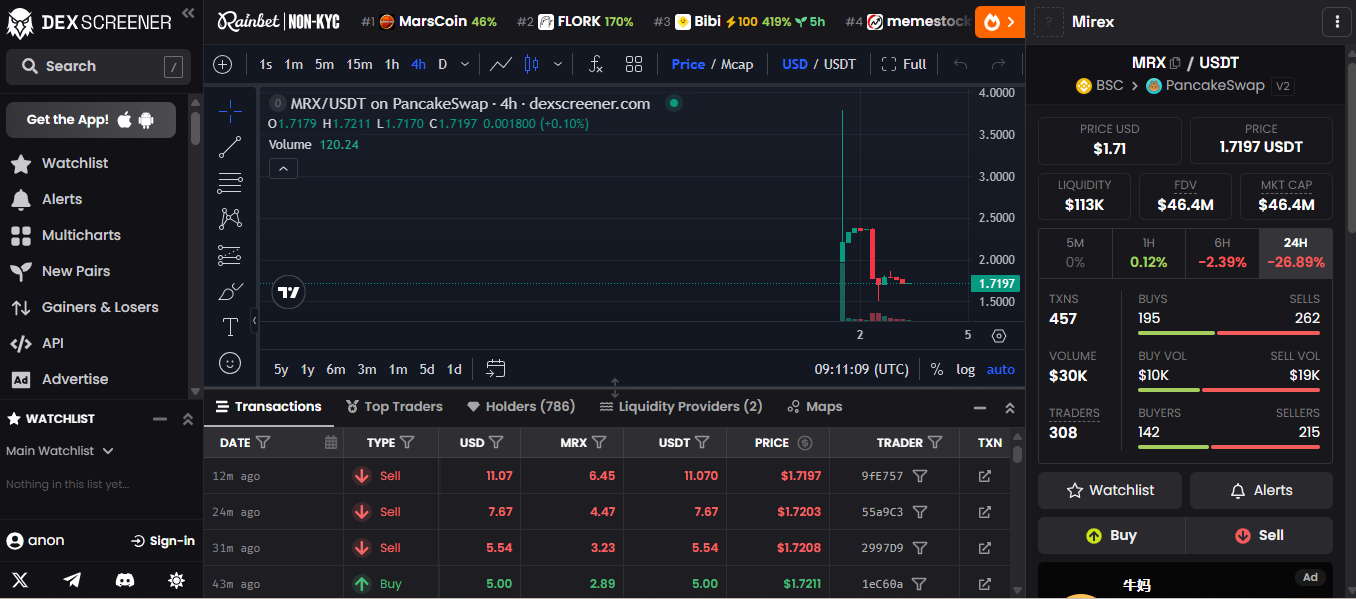Switch chart to Price display
1356x599 pixels.
(688, 64)
